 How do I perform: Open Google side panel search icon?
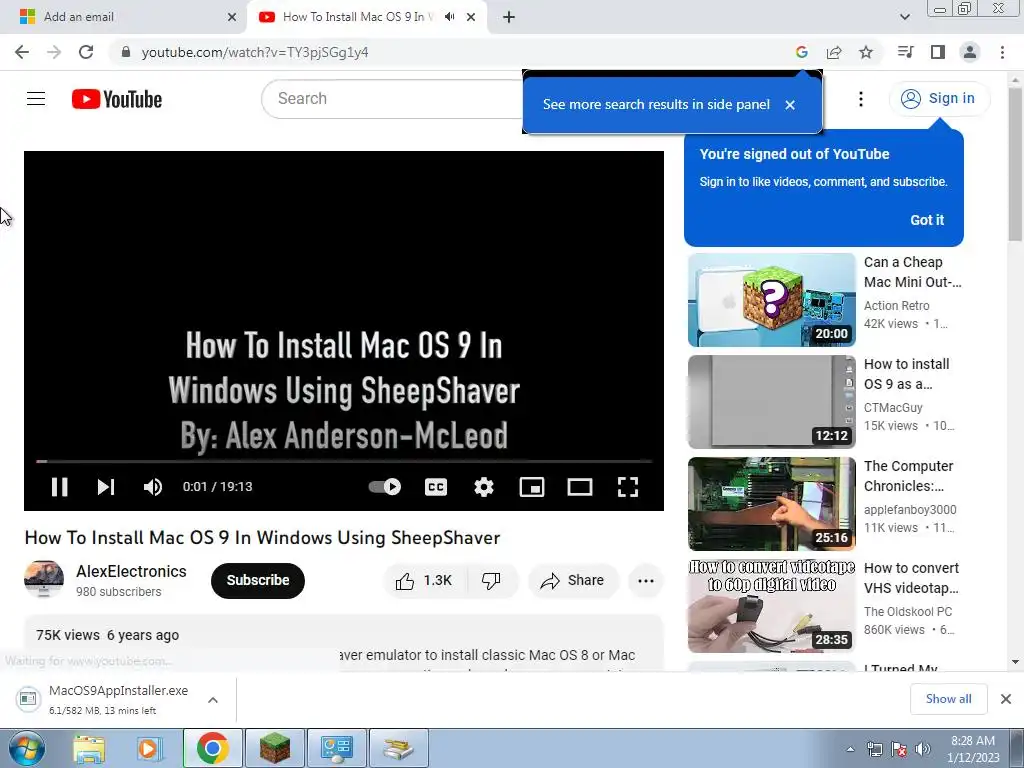point(802,52)
